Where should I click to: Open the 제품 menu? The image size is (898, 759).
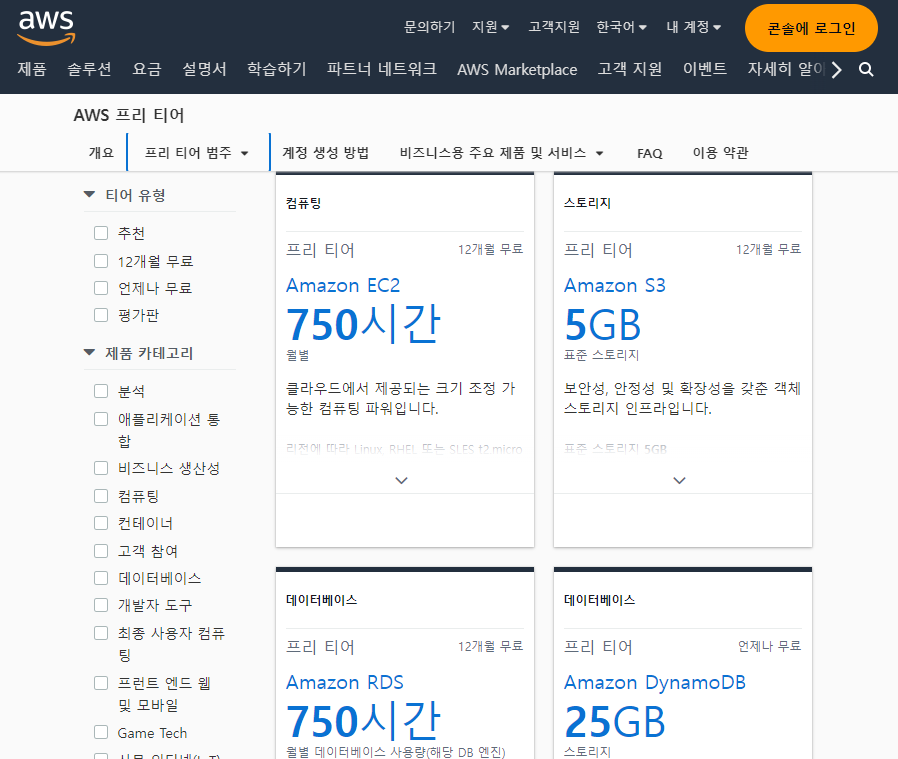[x=31, y=69]
